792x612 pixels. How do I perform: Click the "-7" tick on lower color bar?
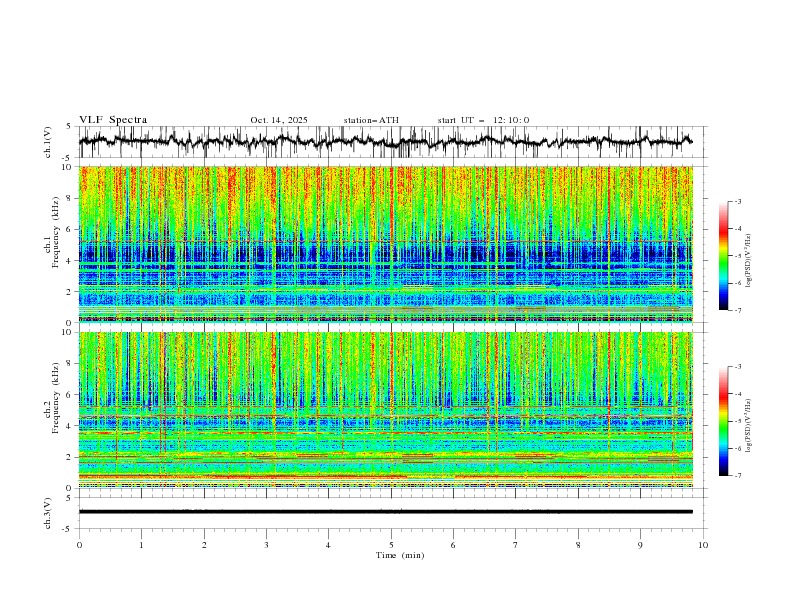(x=738, y=476)
